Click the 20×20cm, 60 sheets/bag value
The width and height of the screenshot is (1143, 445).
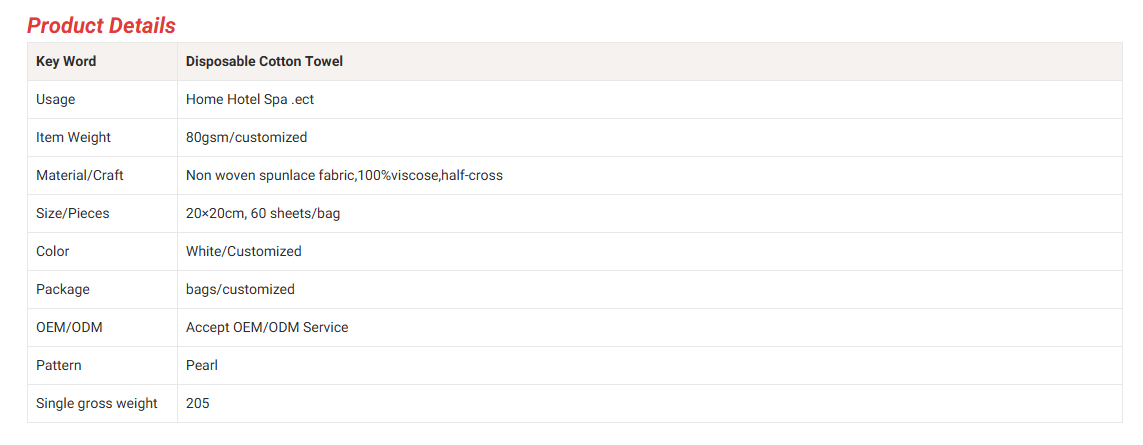[x=270, y=213]
